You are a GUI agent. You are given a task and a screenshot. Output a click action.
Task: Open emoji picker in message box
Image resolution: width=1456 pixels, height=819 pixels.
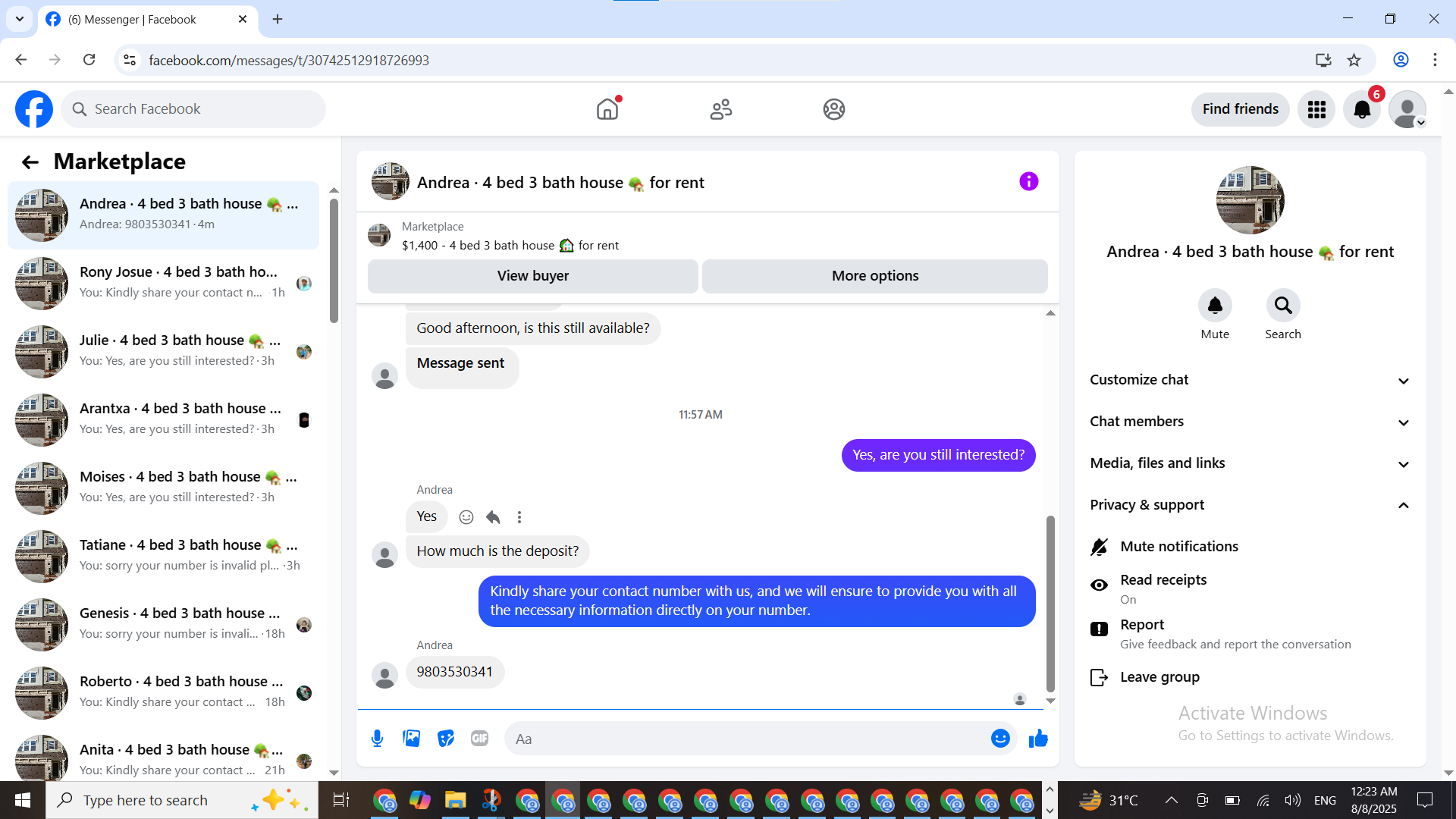pos(1000,739)
